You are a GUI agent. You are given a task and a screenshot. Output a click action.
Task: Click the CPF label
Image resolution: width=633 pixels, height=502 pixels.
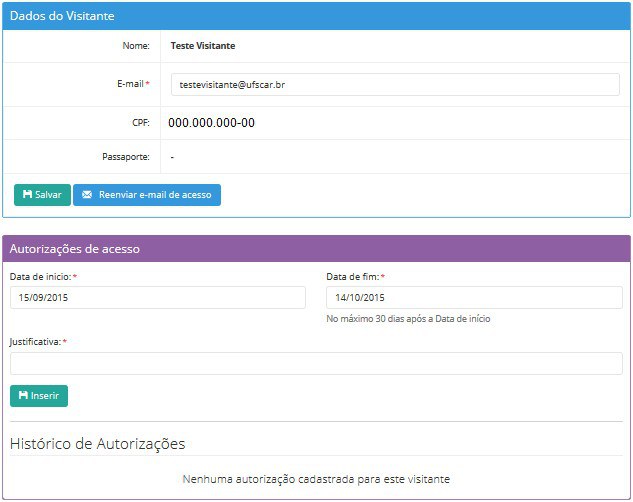point(141,123)
